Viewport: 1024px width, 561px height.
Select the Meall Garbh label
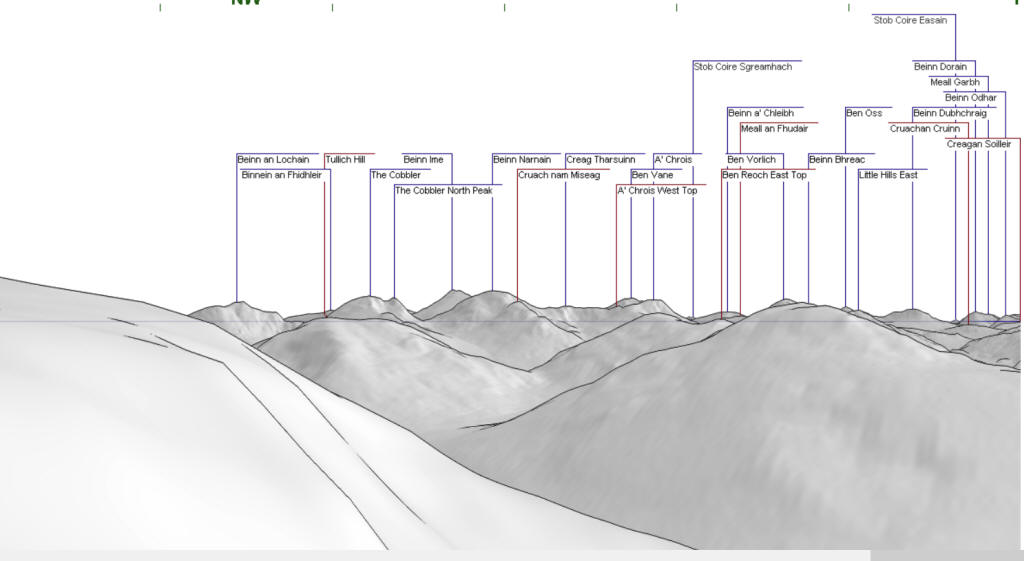pos(954,82)
